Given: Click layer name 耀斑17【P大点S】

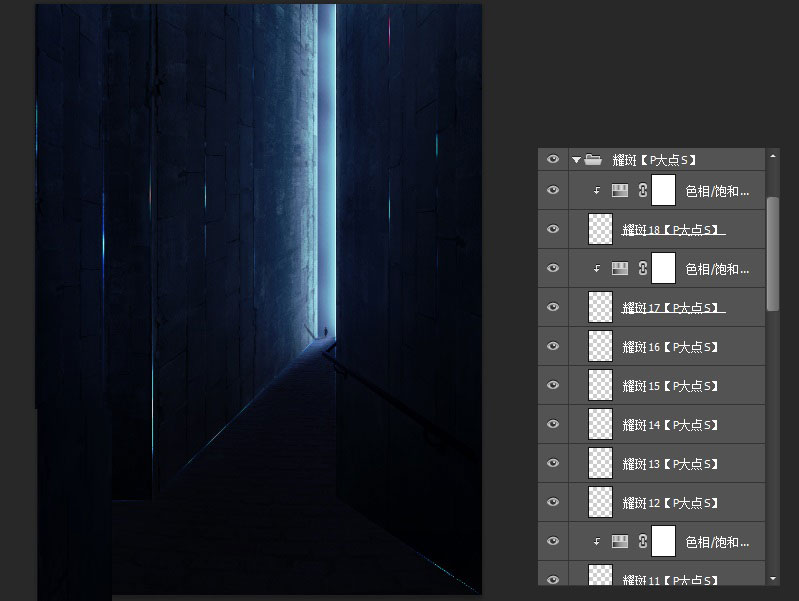Looking at the screenshot, I should click(673, 308).
